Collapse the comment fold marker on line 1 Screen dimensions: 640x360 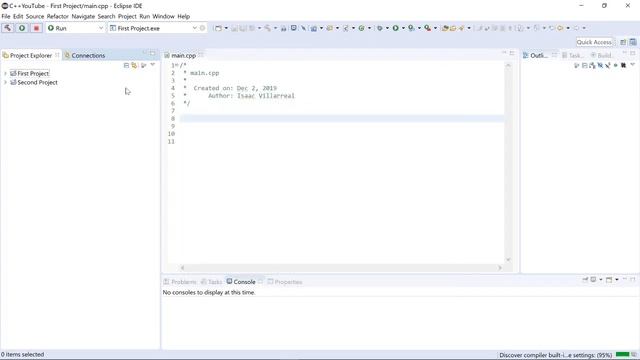click(176, 65)
